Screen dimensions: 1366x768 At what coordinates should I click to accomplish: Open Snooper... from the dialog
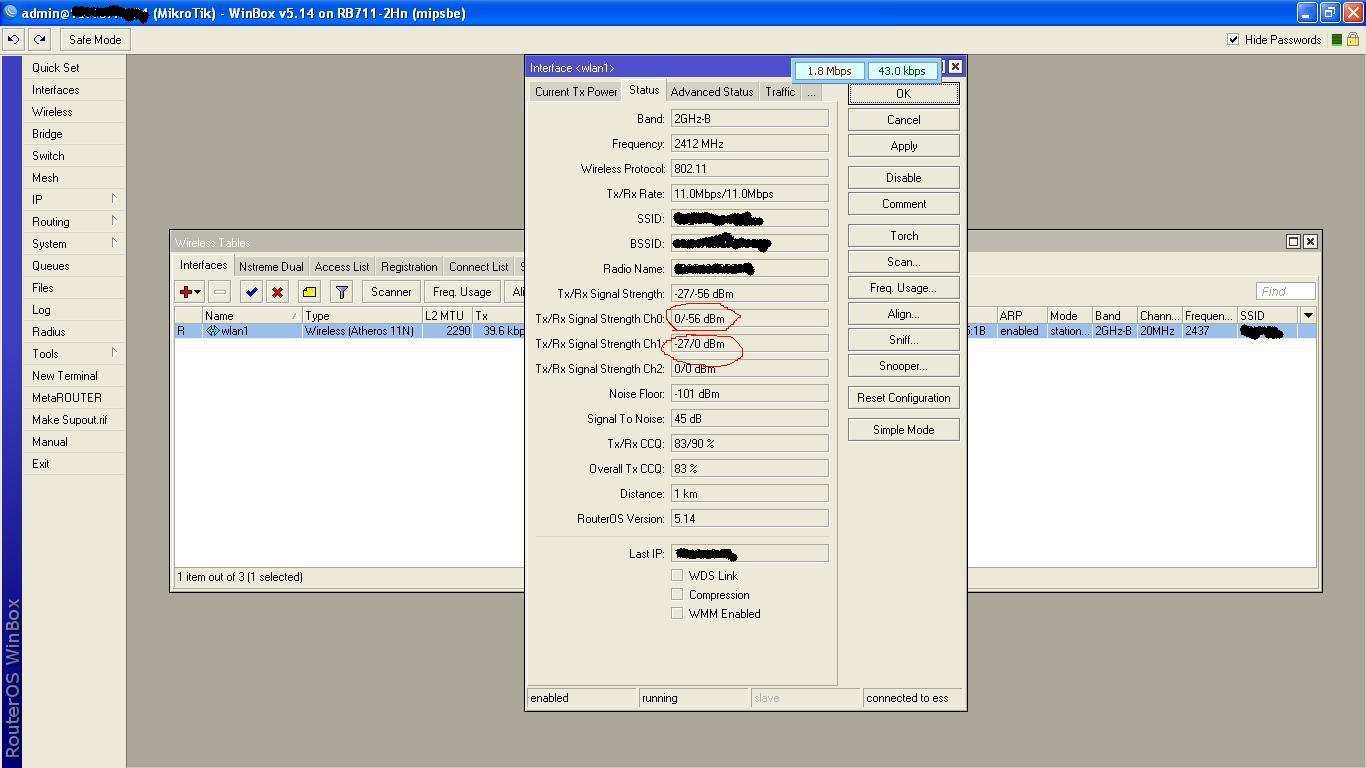903,365
